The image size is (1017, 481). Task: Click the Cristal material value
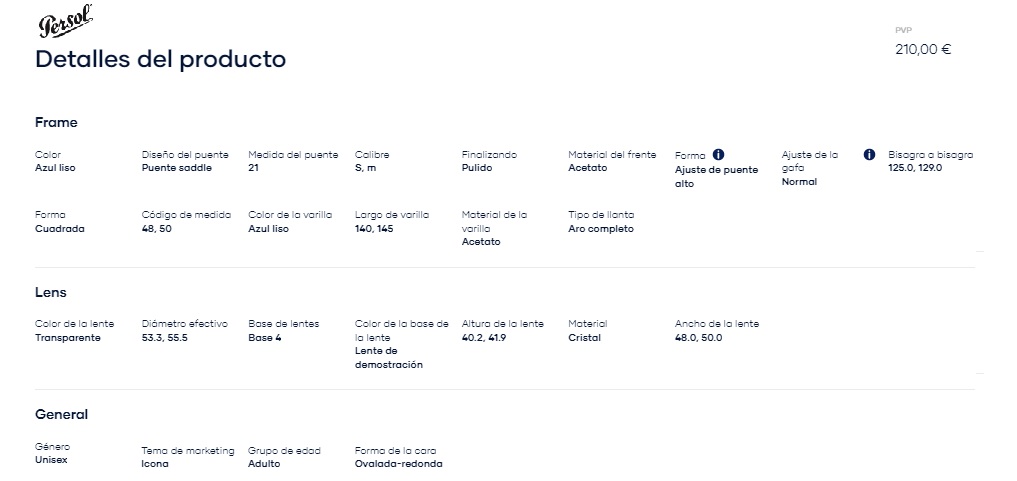coord(584,338)
